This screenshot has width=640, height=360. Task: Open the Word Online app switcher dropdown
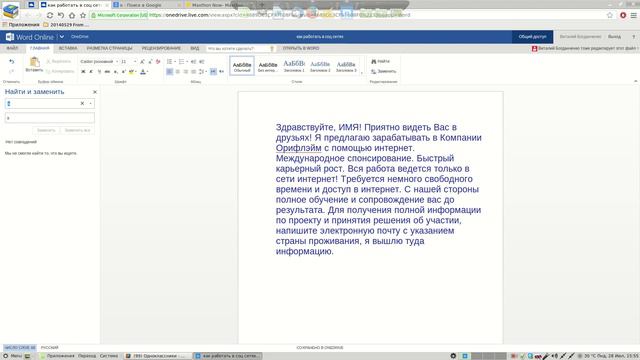tap(62, 37)
